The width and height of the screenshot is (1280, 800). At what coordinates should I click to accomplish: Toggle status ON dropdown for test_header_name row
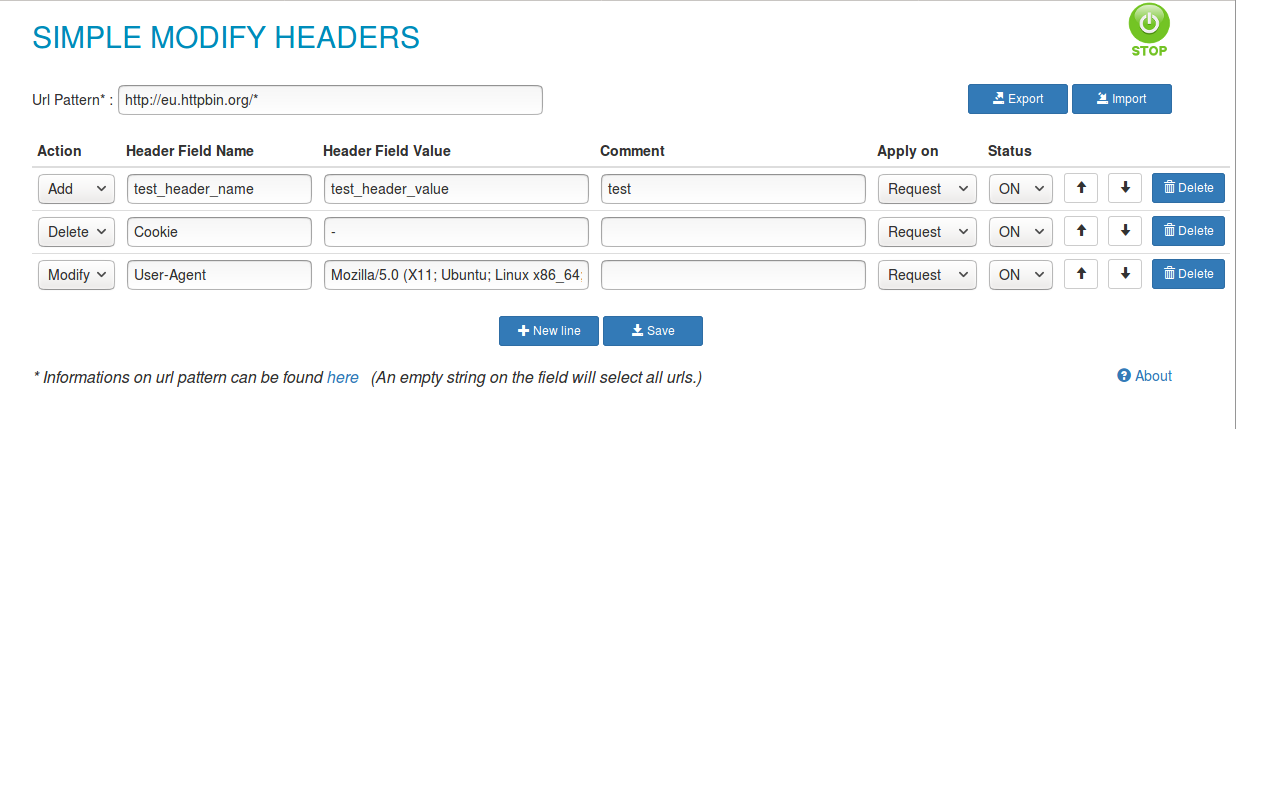tap(1021, 189)
